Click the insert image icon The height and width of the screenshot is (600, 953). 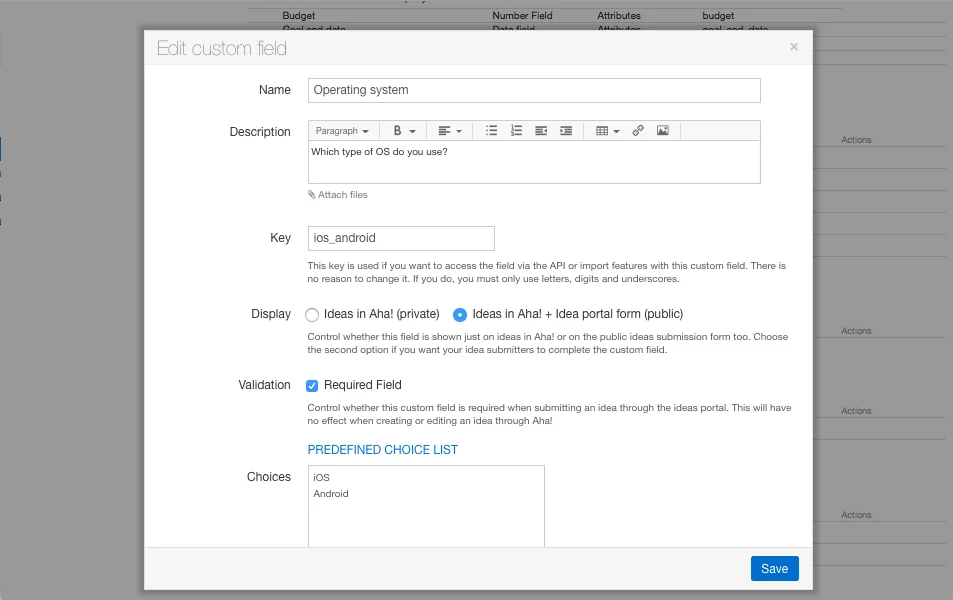(662, 131)
